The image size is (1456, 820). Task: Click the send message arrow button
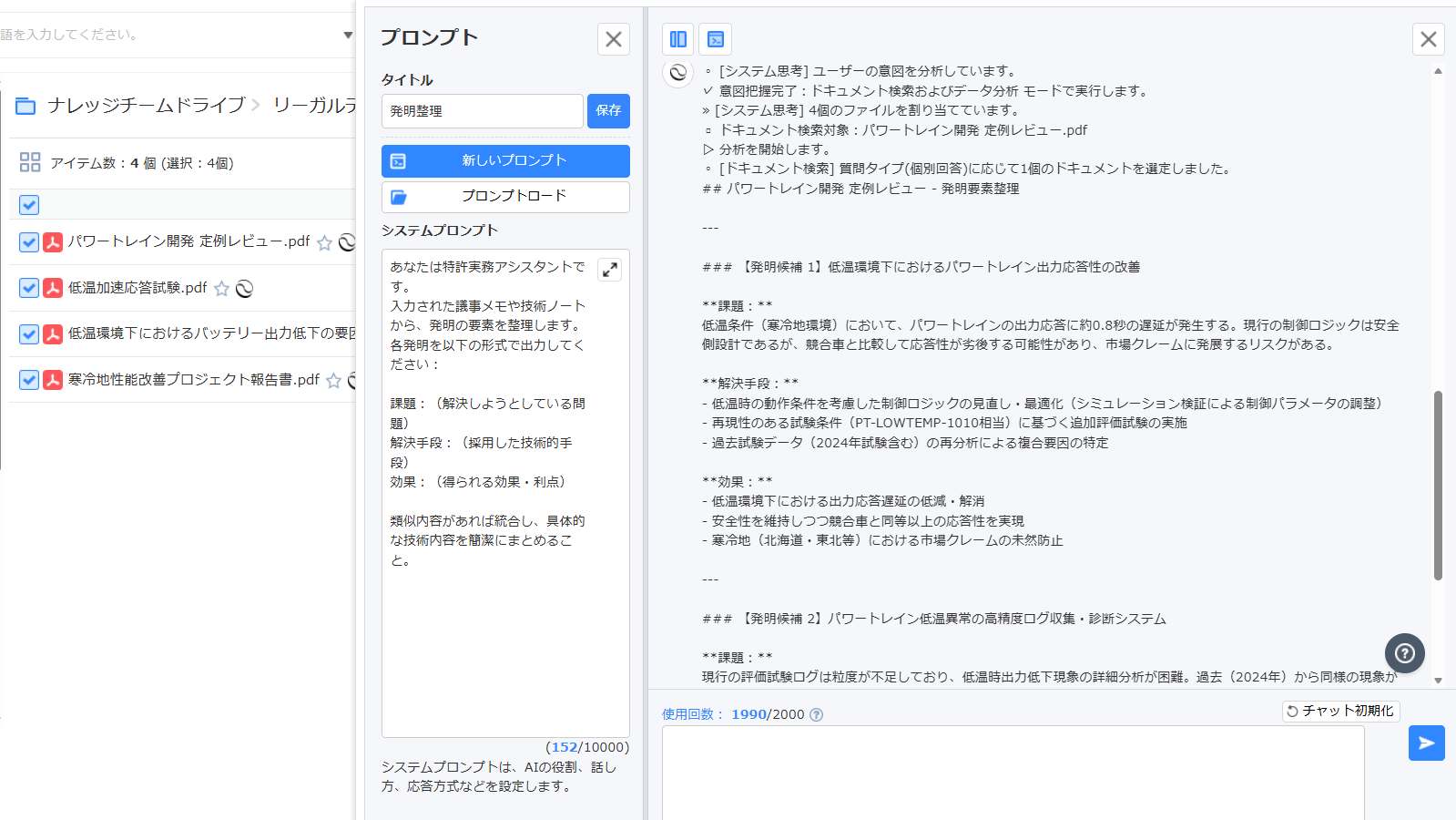[1426, 743]
